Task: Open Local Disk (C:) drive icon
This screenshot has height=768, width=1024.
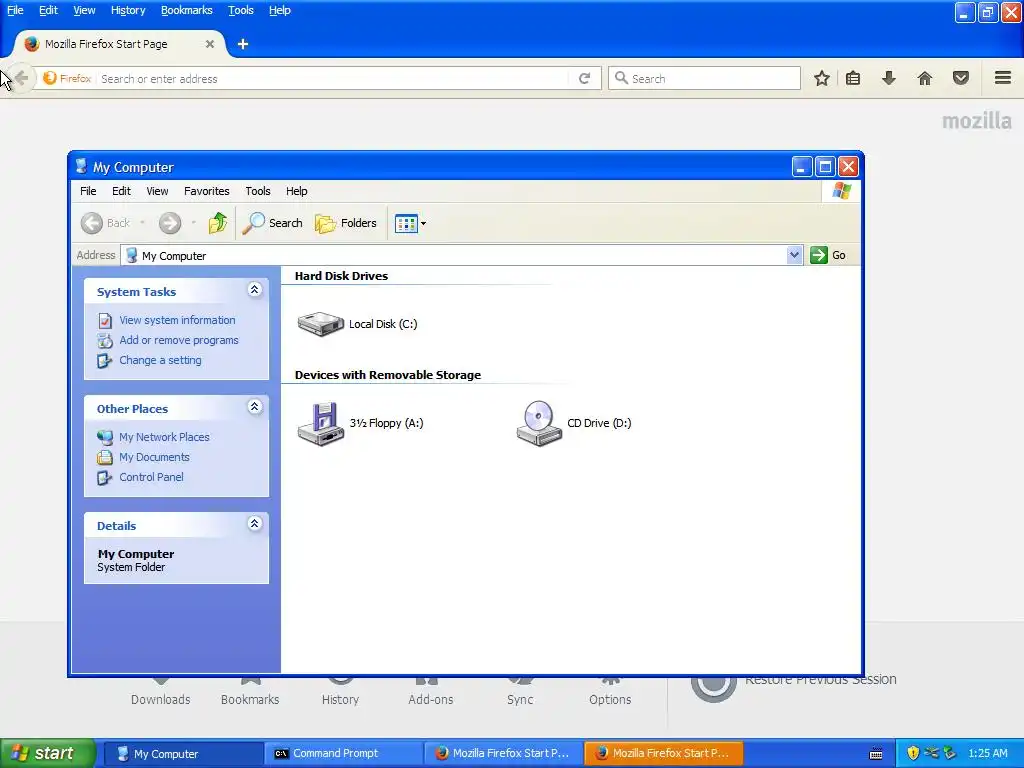Action: pos(320,323)
